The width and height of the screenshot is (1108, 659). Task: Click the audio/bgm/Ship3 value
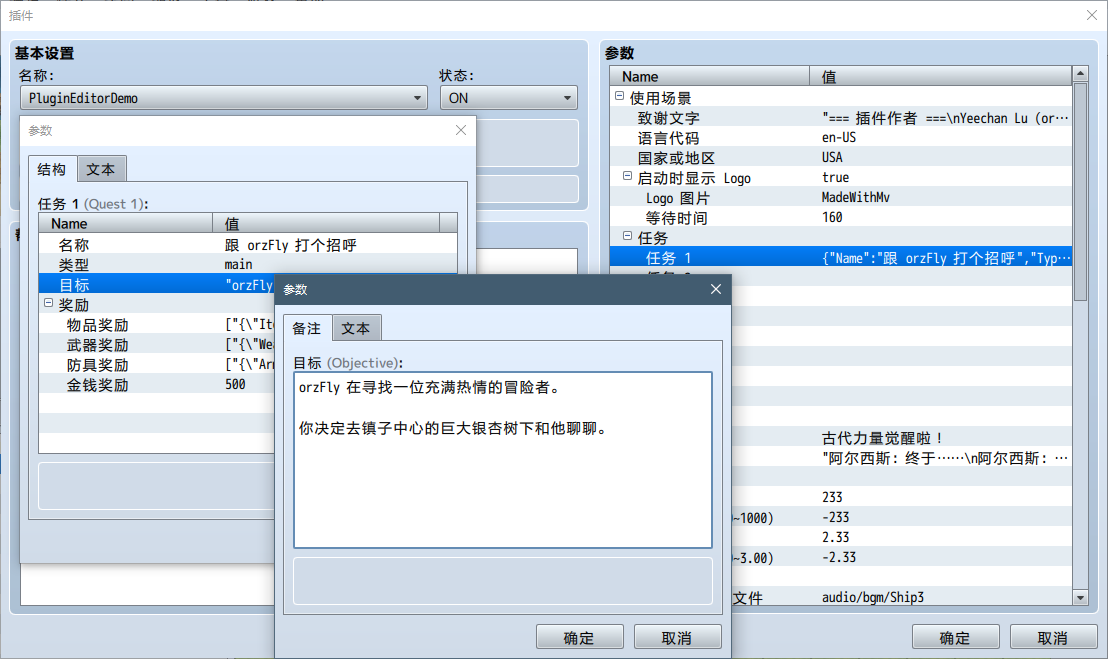coord(873,598)
